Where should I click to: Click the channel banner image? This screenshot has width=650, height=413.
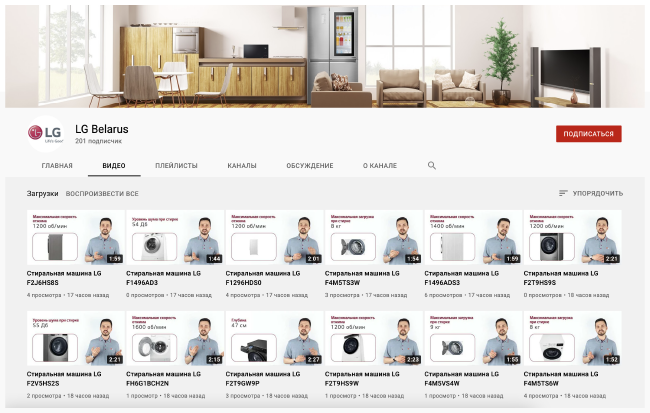pyautogui.click(x=325, y=56)
